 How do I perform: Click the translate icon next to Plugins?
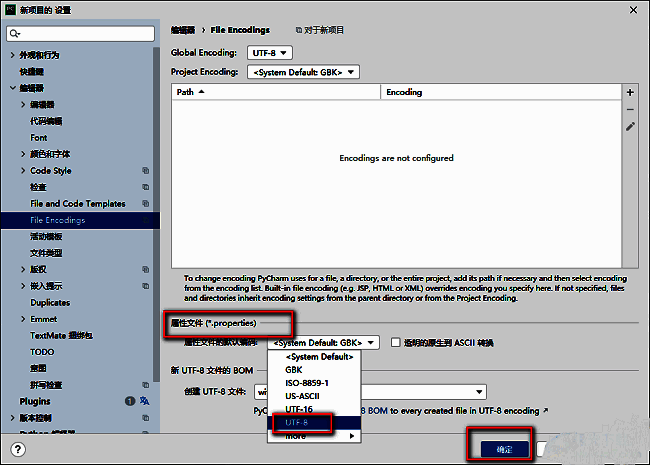coord(144,401)
